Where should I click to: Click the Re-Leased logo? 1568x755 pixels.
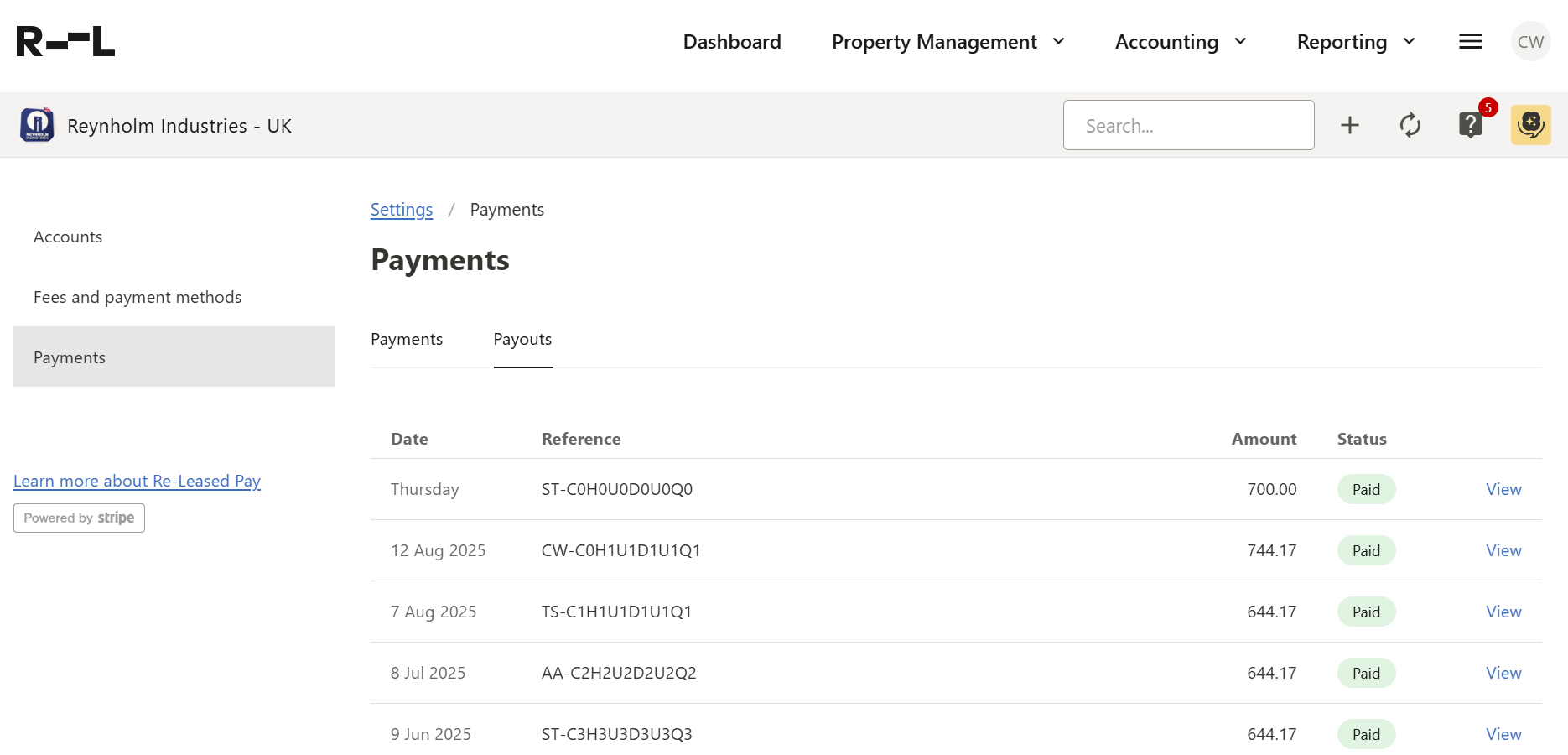[x=65, y=42]
